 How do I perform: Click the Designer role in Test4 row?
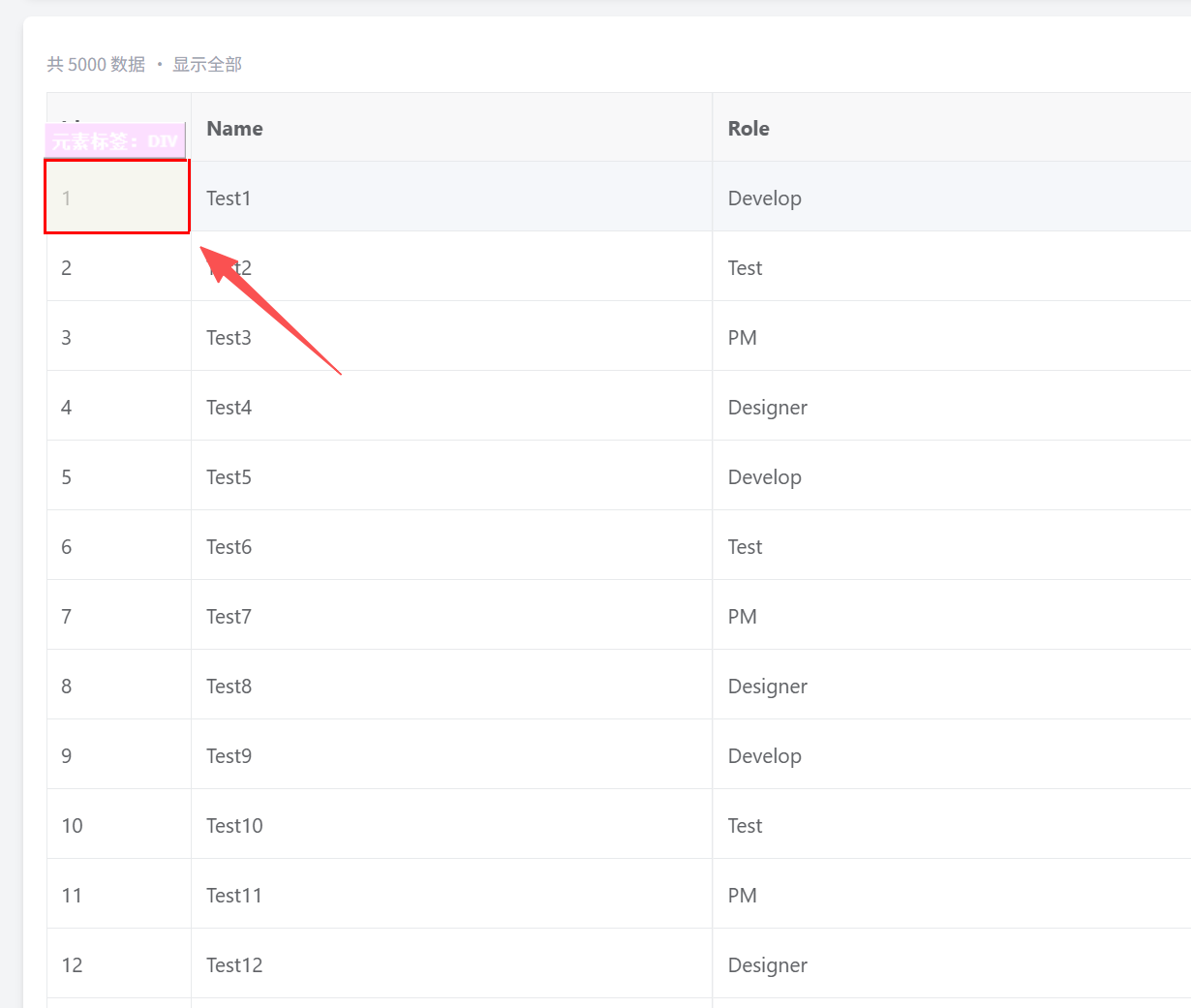[x=767, y=408]
